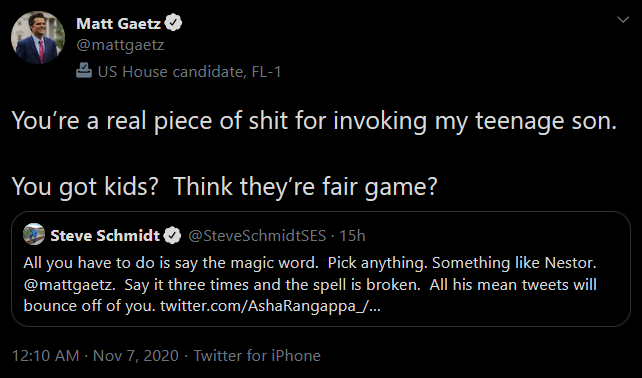Click the line "You got kids?"
Screen dimensions: 642x378
[x=85, y=187]
